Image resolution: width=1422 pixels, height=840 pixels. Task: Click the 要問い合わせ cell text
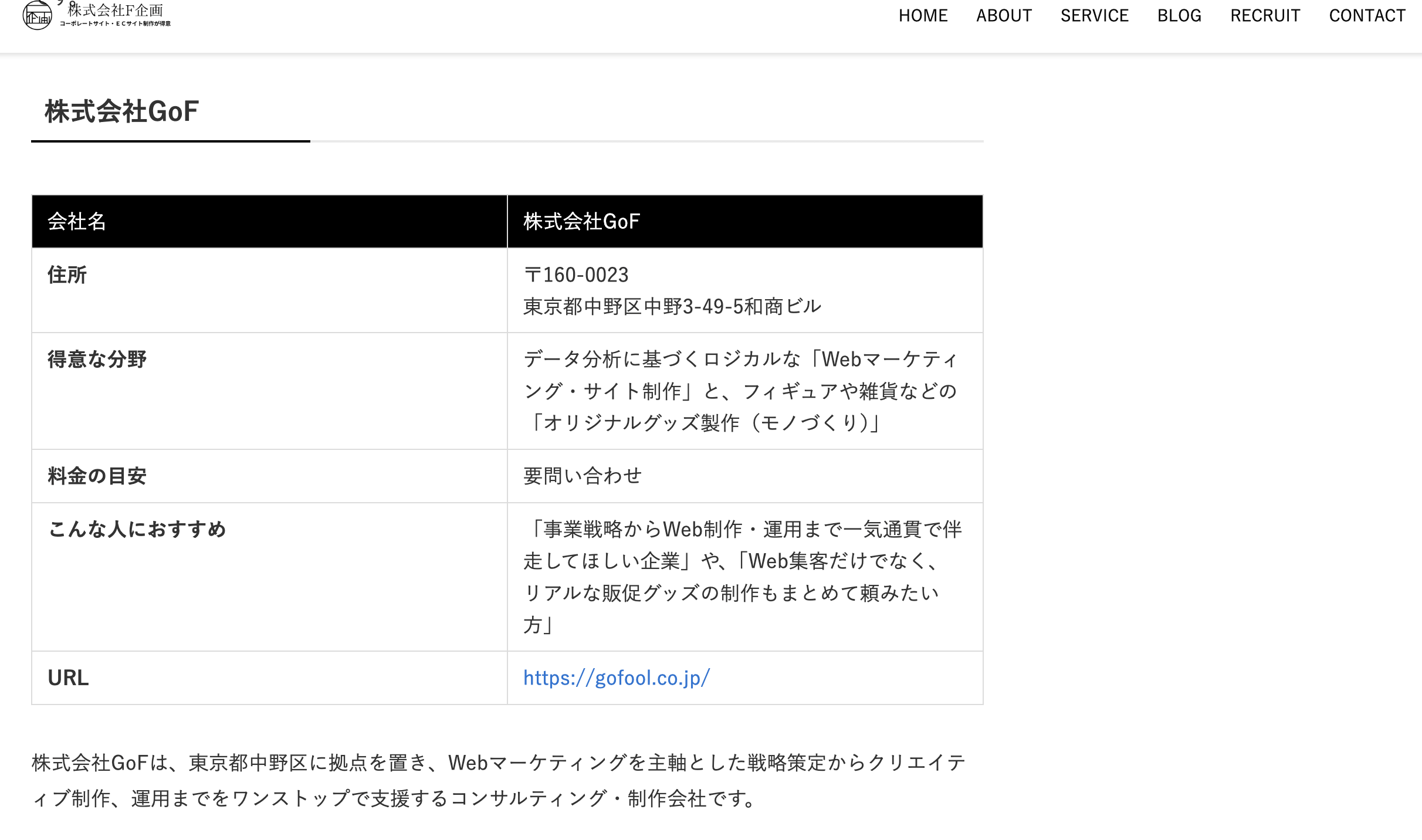[582, 476]
